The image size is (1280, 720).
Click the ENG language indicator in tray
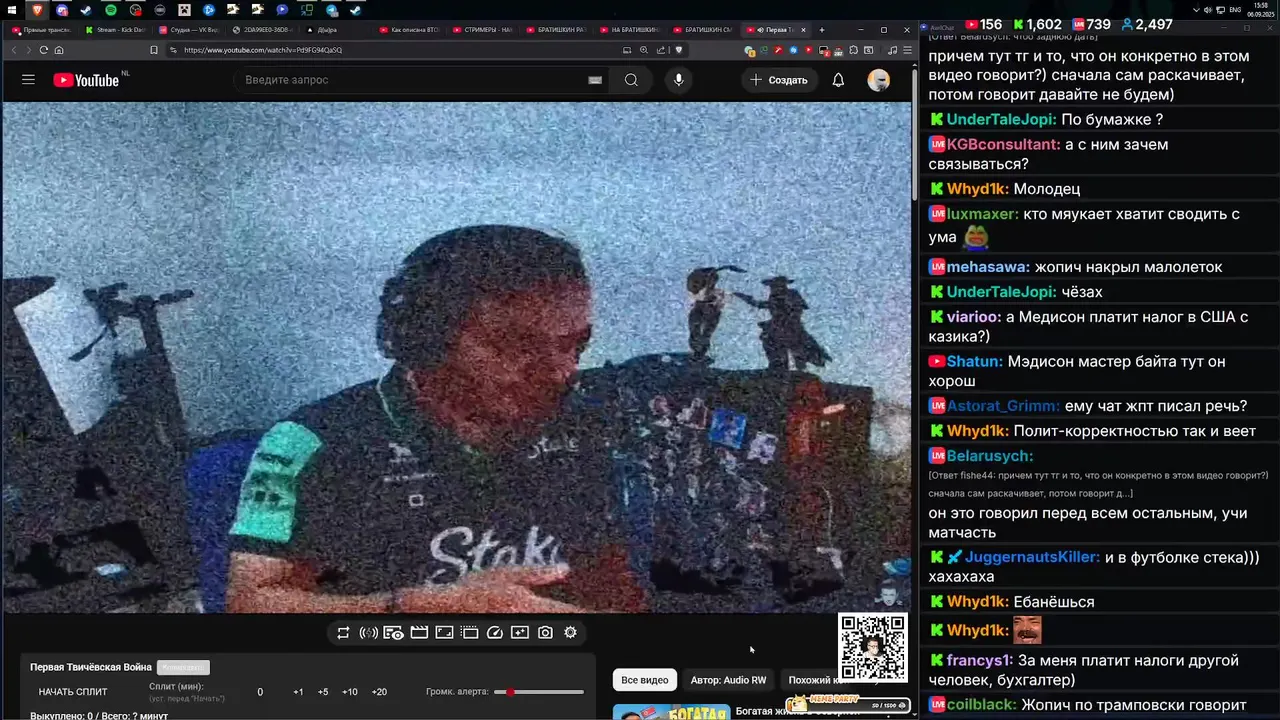1235,10
